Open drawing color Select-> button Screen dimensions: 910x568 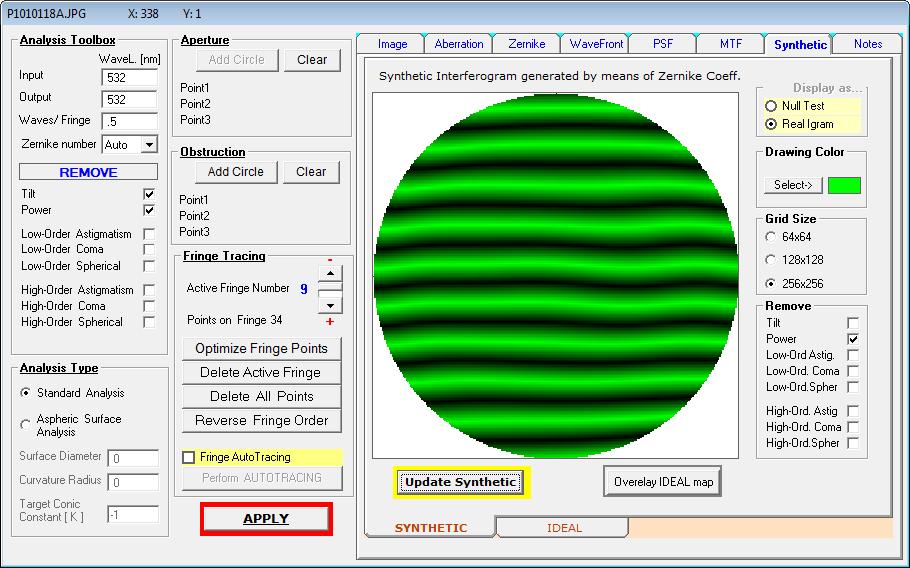click(793, 185)
